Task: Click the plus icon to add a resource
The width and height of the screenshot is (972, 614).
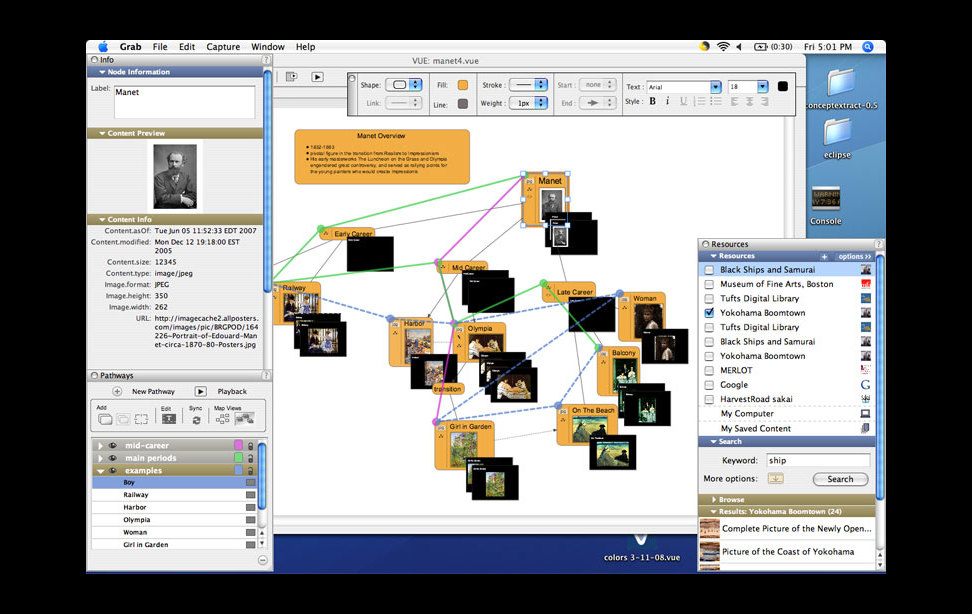Action: click(x=824, y=256)
